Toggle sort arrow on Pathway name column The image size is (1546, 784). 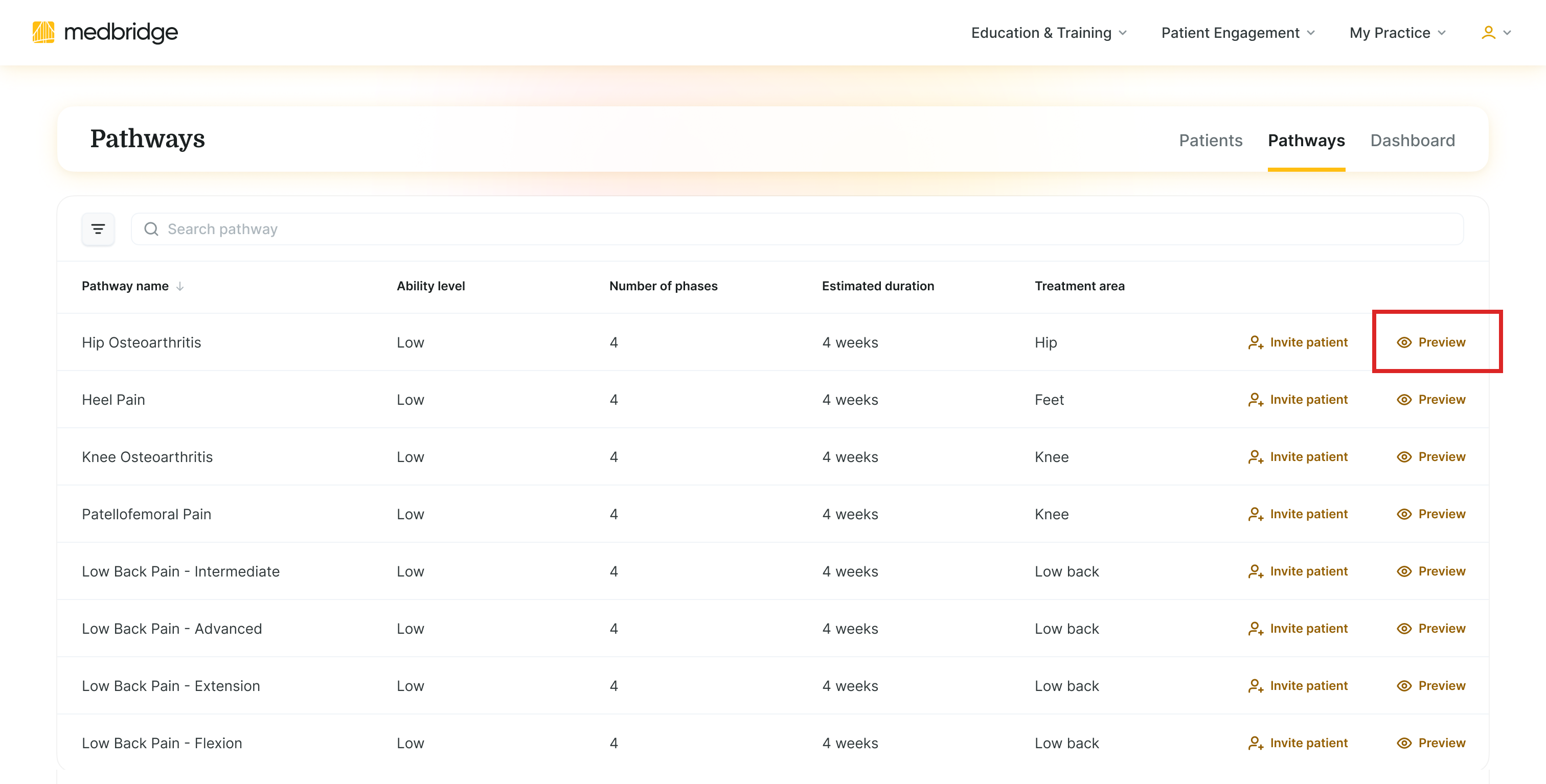pyautogui.click(x=180, y=286)
